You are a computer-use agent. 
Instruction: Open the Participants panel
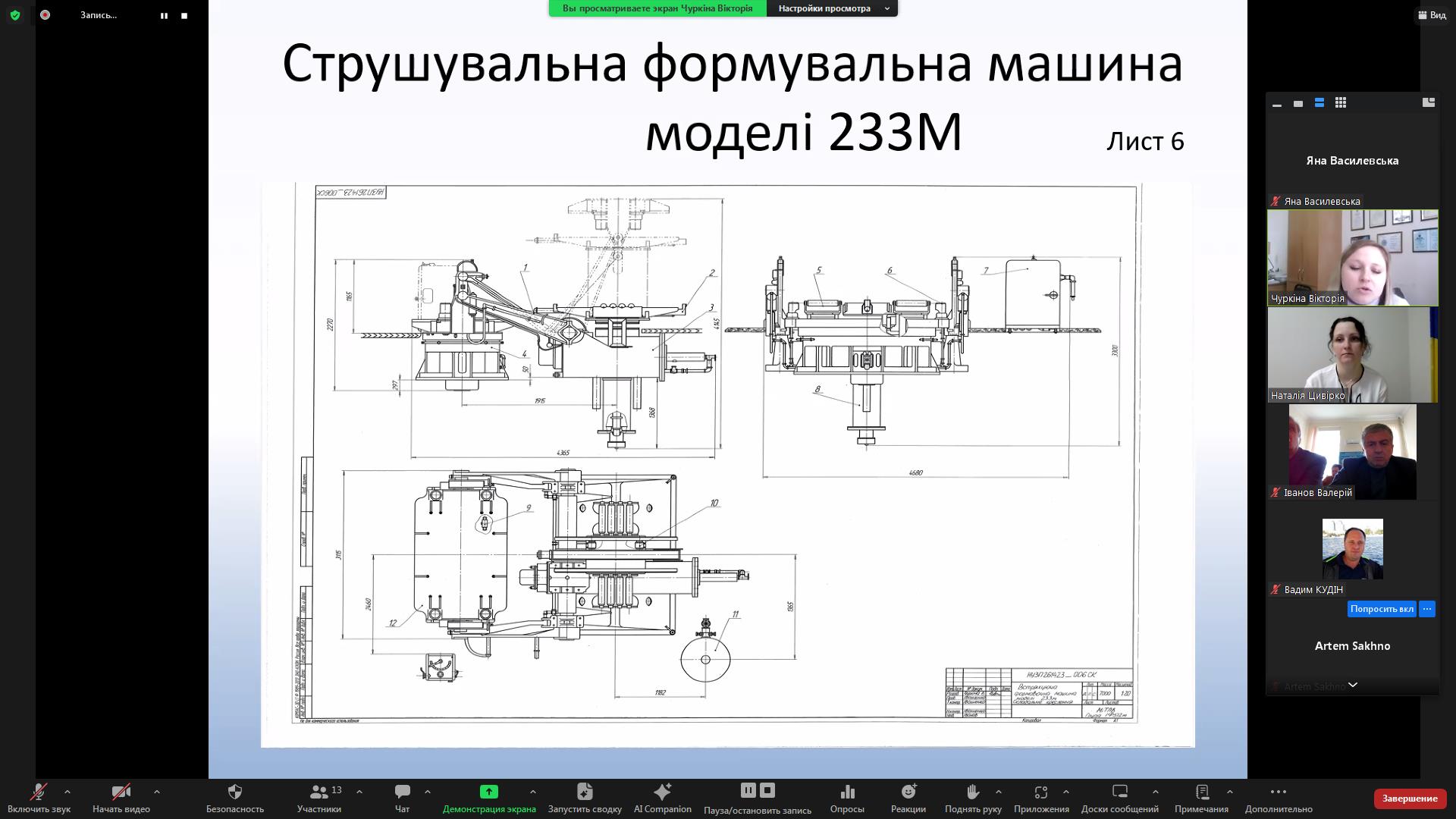coord(319,792)
